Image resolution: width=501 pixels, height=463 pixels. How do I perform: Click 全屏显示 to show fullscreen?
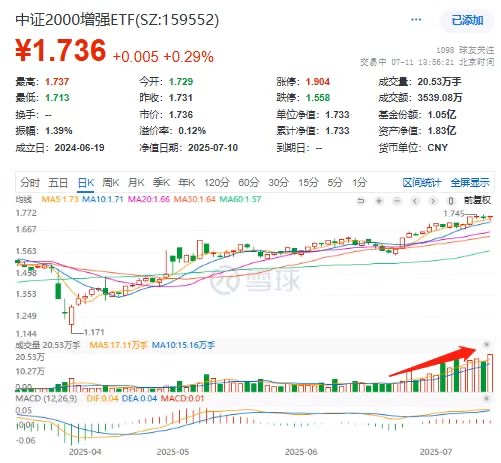tap(470, 183)
